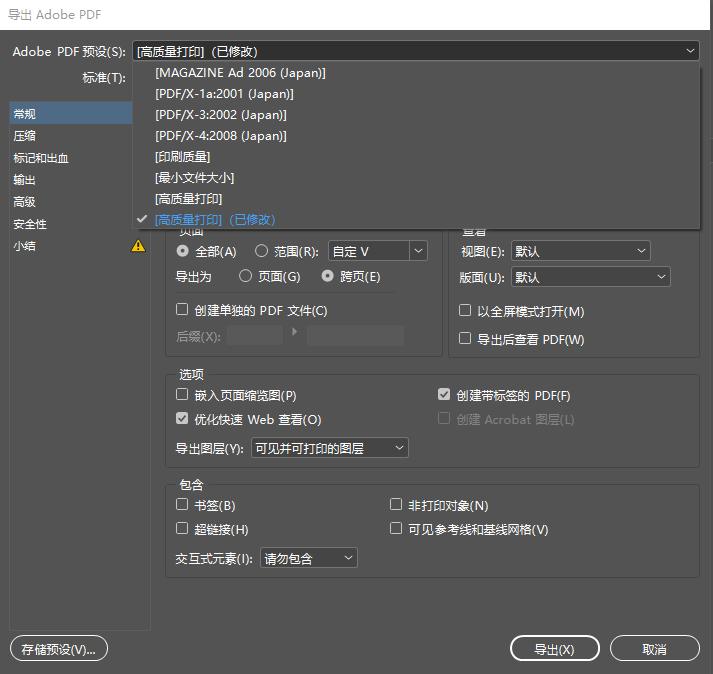Image resolution: width=713 pixels, height=674 pixels.
Task: Open the 交互式元素(I) dropdown
Action: pyautogui.click(x=309, y=558)
